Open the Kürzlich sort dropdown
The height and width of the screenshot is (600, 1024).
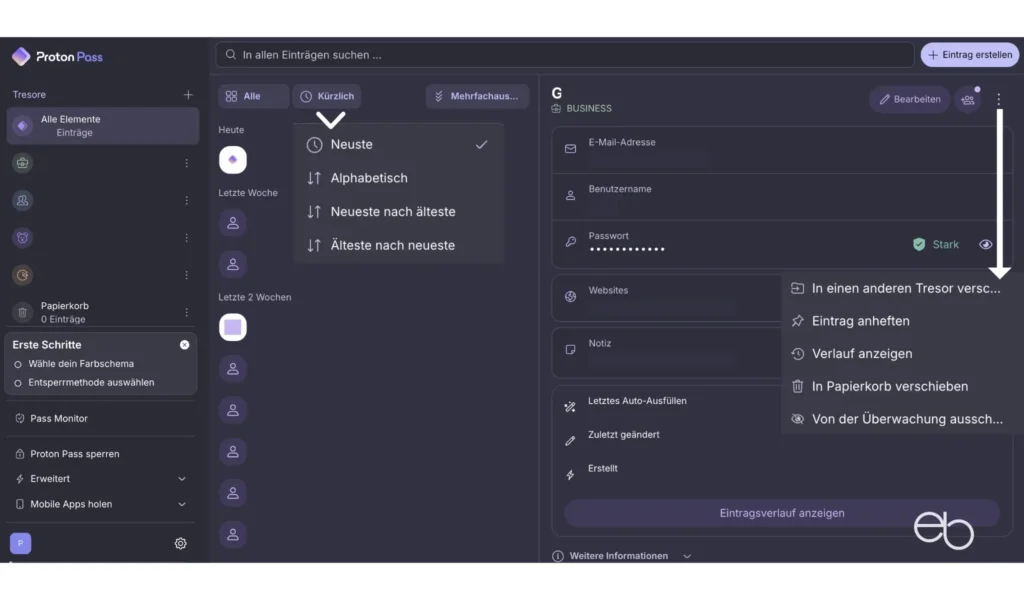click(x=327, y=96)
